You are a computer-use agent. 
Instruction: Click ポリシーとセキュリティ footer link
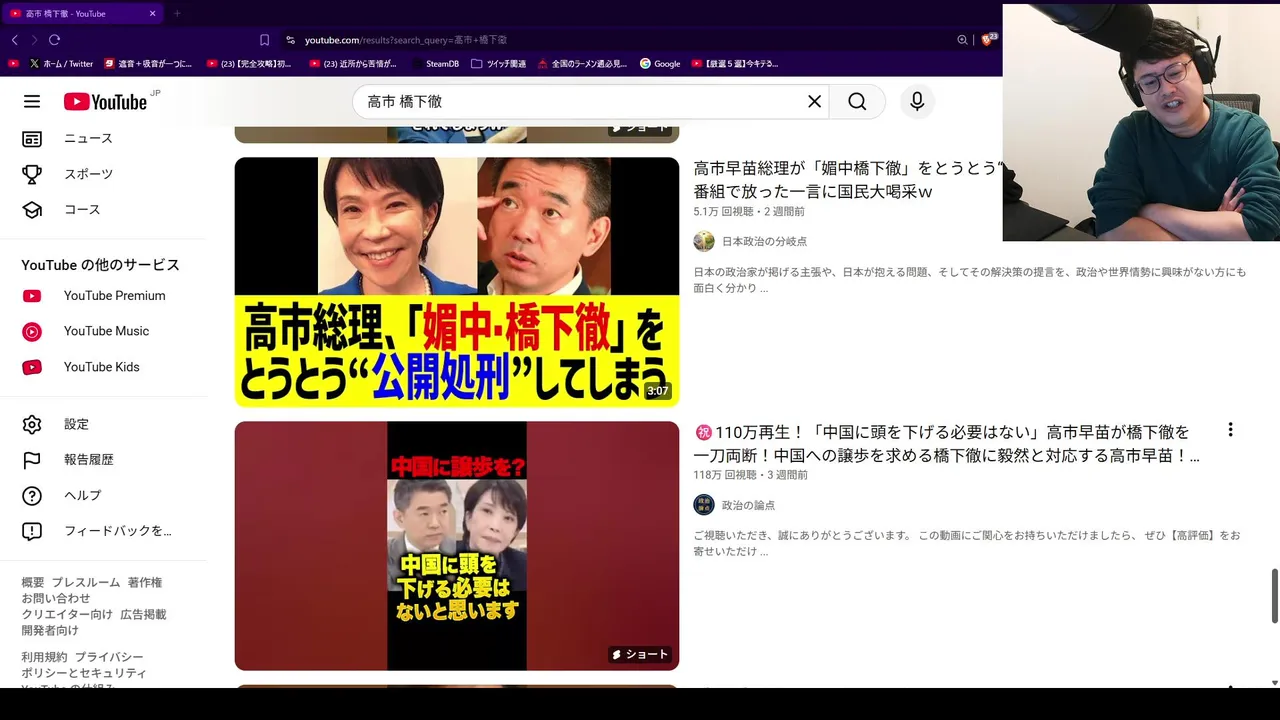point(84,673)
